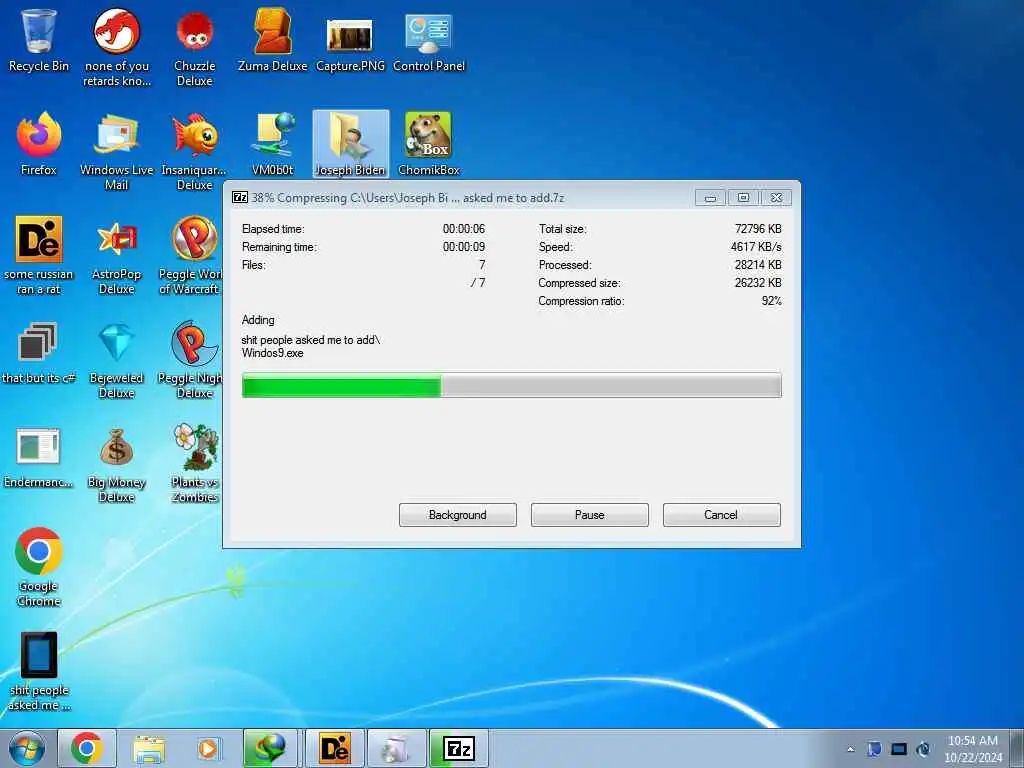Select the Insaniquarium Deluxe desktop icon
Screen dimensions: 1024x768
[x=195, y=152]
